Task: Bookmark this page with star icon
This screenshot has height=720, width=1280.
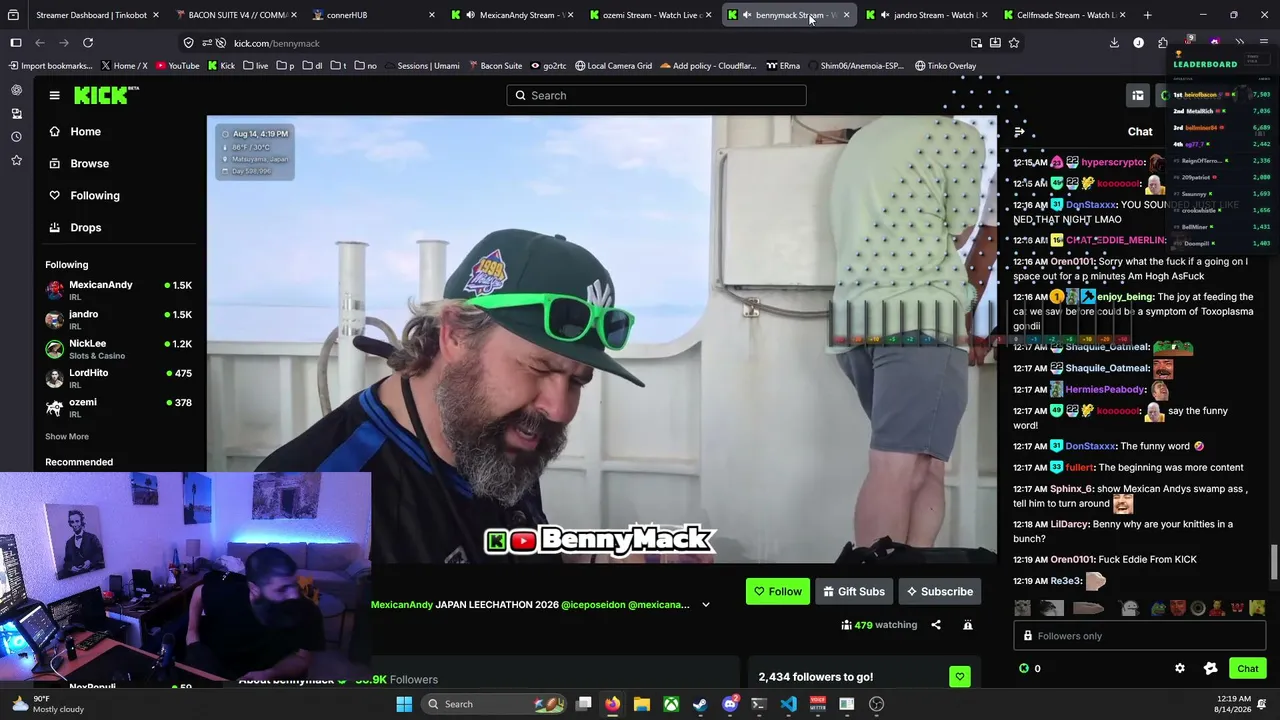Action: pyautogui.click(x=1014, y=43)
